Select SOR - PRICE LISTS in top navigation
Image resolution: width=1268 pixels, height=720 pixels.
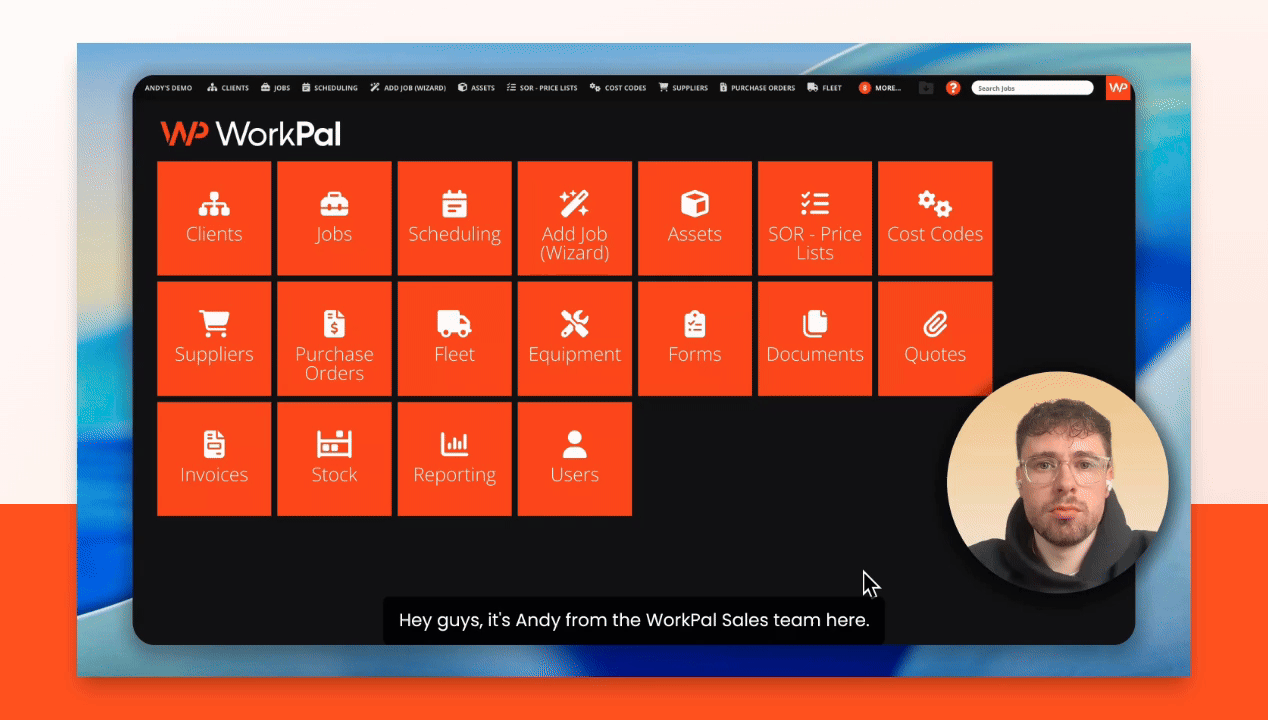pos(542,88)
